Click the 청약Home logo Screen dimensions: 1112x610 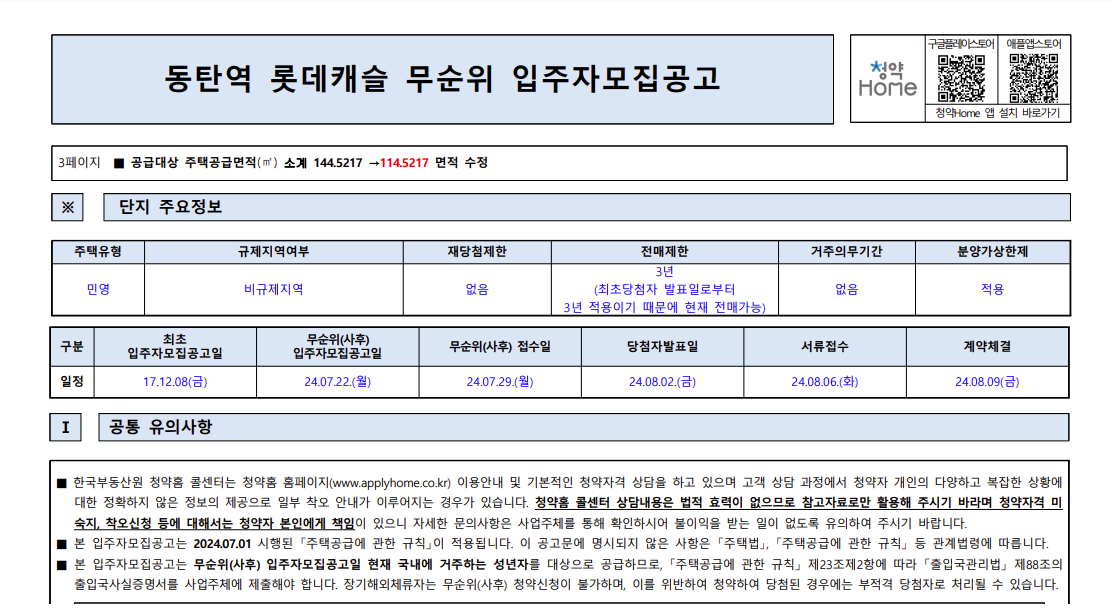coord(888,79)
